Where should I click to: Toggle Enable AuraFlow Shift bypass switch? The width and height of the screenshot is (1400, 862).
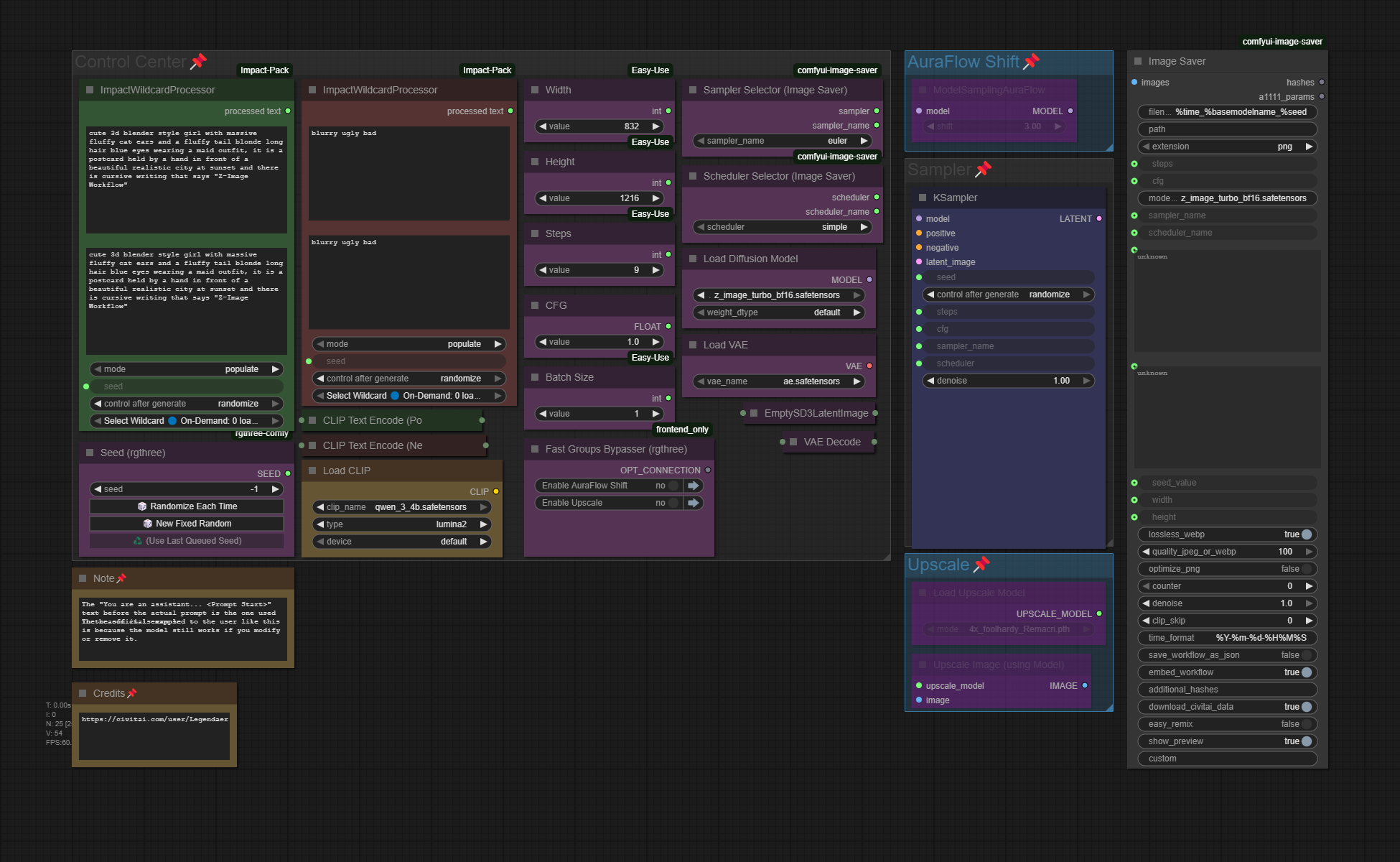click(x=673, y=486)
